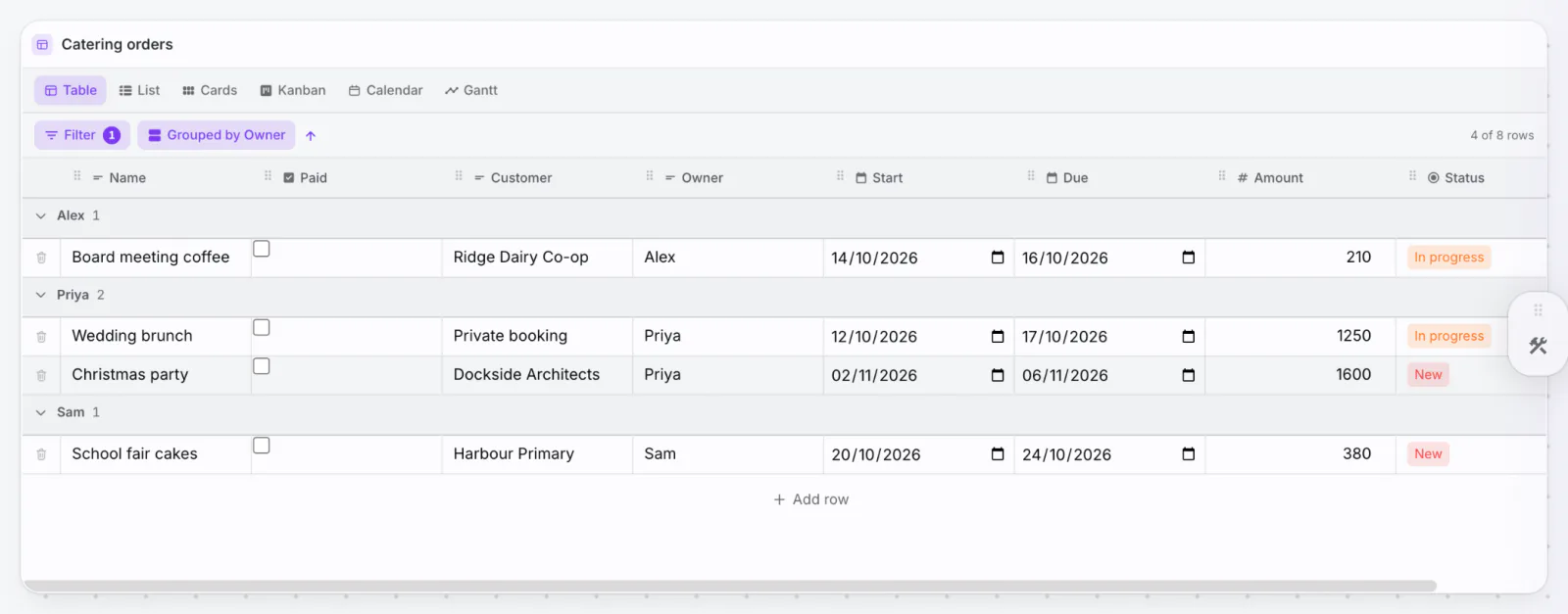This screenshot has width=1568, height=614.
Task: Delete the Board meeting coffee row
Action: click(x=41, y=258)
